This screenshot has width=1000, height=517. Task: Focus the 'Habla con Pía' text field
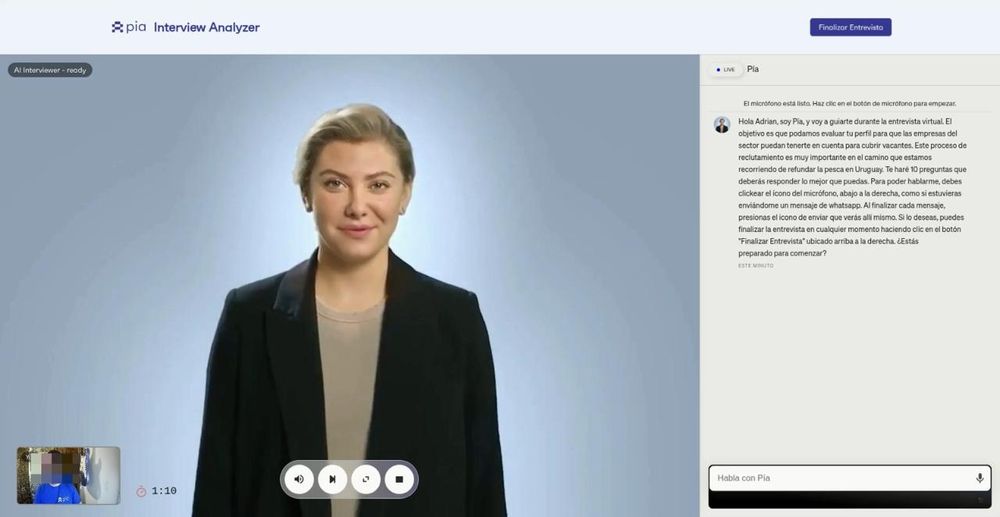840,478
